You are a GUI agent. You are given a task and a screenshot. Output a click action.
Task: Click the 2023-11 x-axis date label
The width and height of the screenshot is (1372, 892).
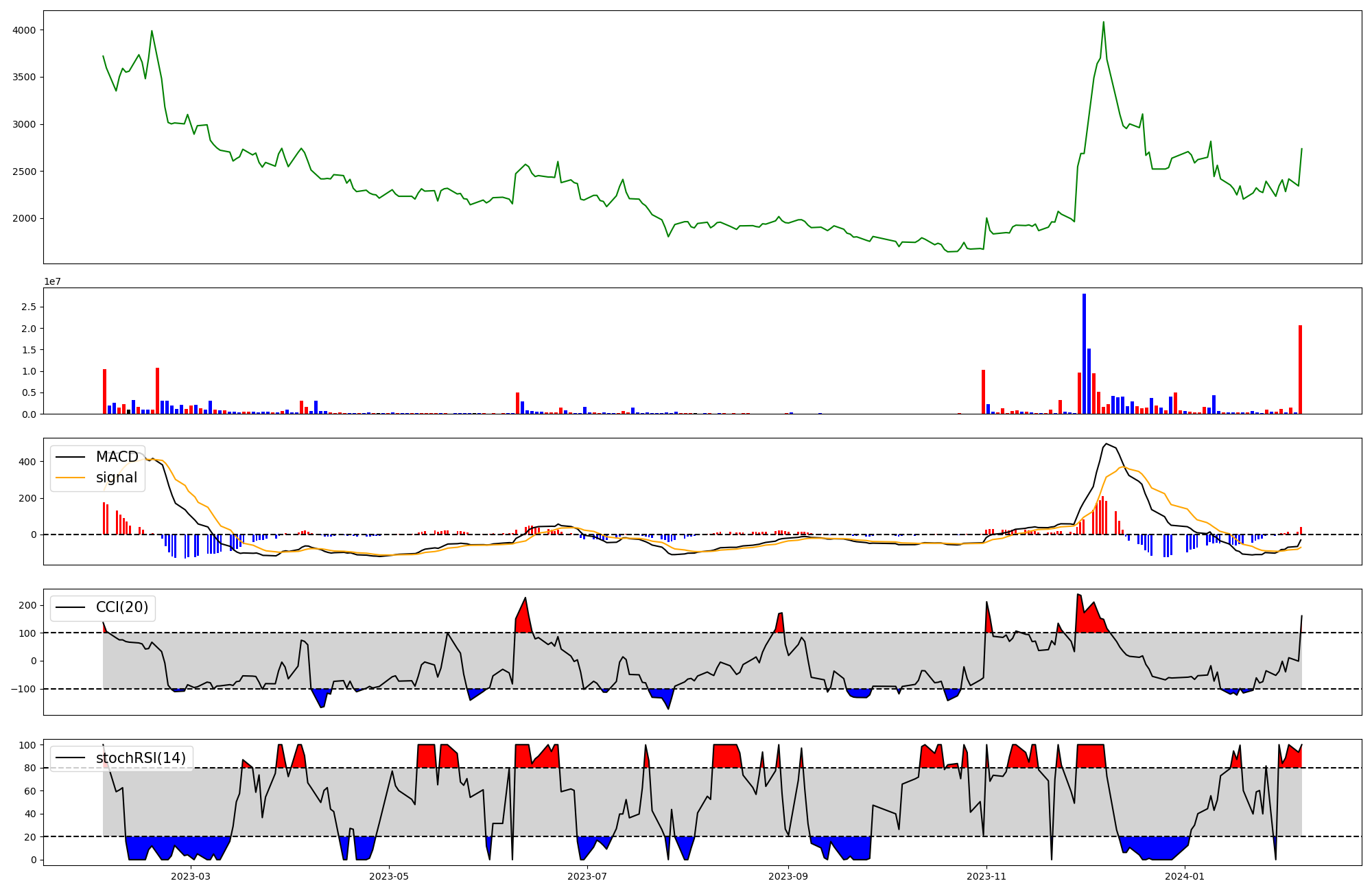click(986, 876)
